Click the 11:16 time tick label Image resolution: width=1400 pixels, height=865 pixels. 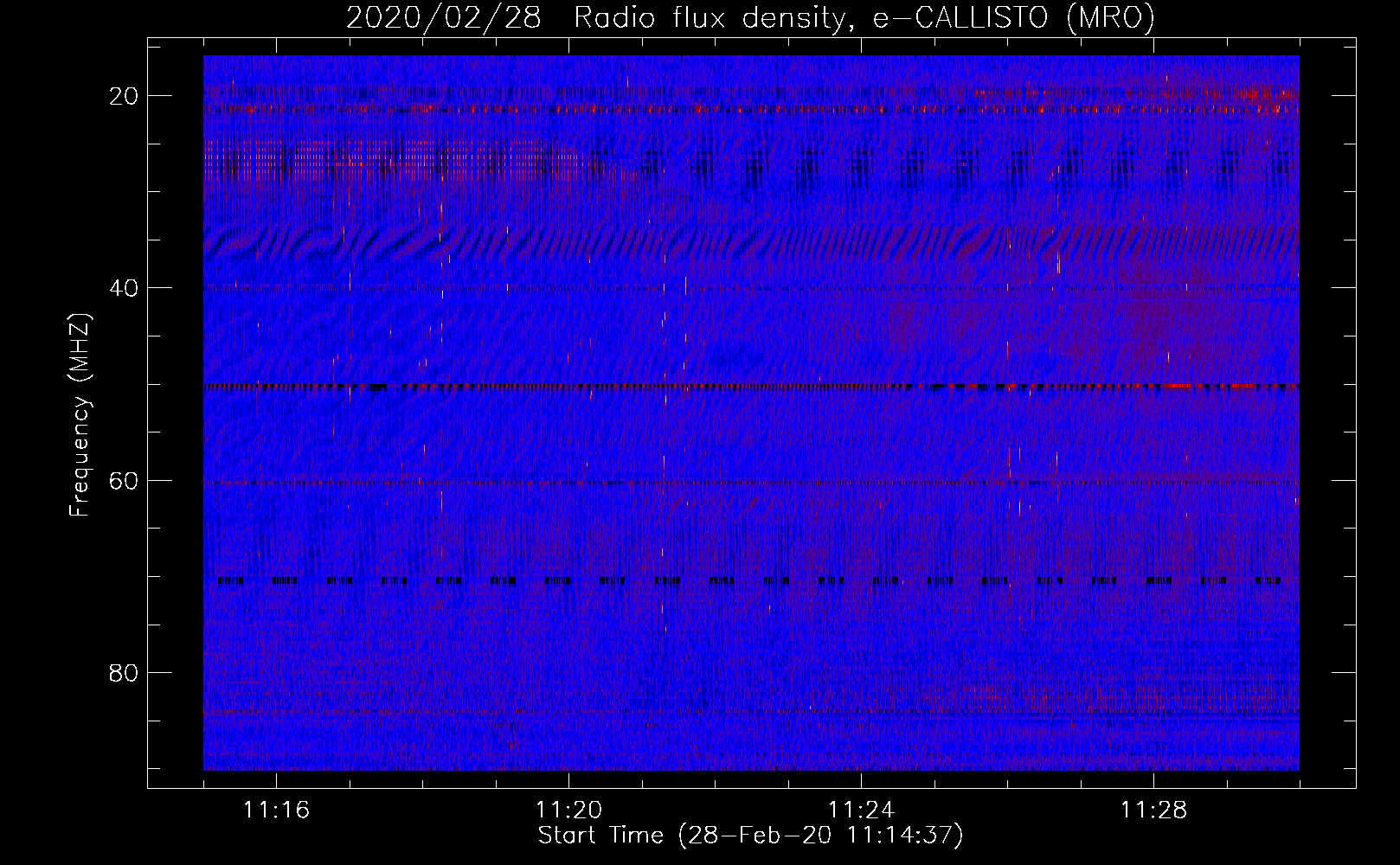tap(277, 811)
